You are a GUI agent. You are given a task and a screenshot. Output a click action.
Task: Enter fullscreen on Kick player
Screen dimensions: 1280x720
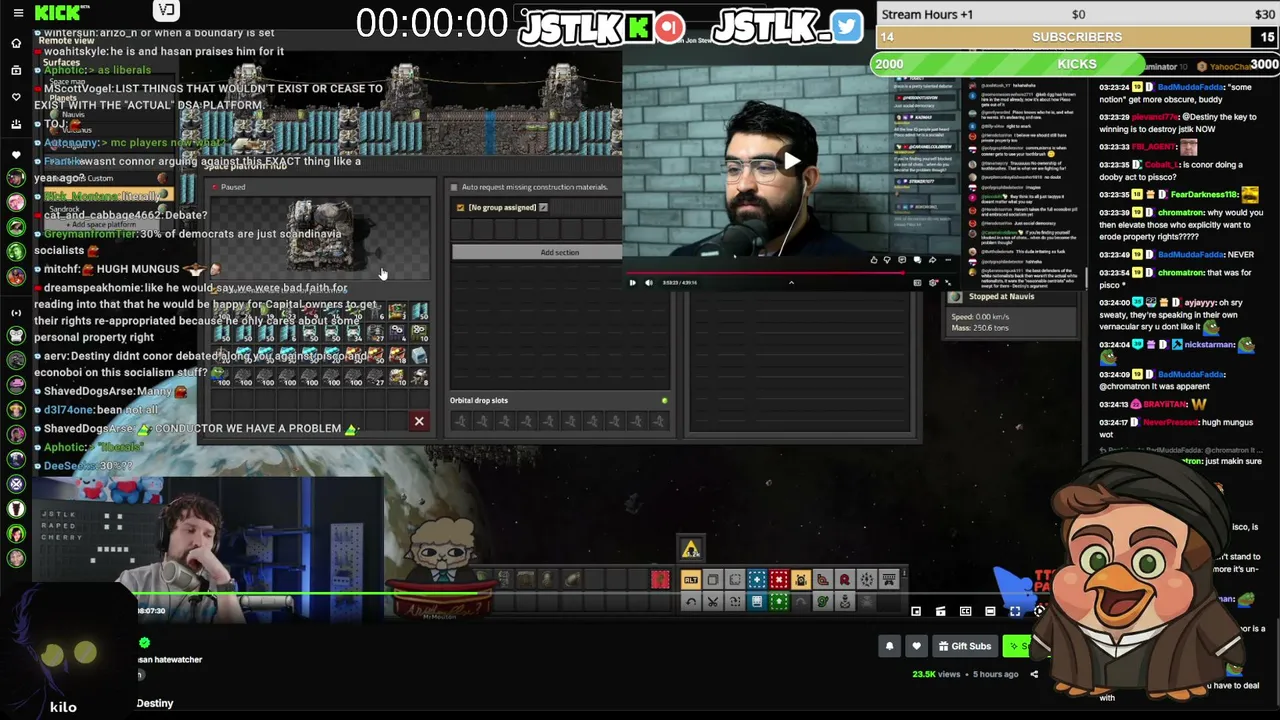coord(1015,611)
